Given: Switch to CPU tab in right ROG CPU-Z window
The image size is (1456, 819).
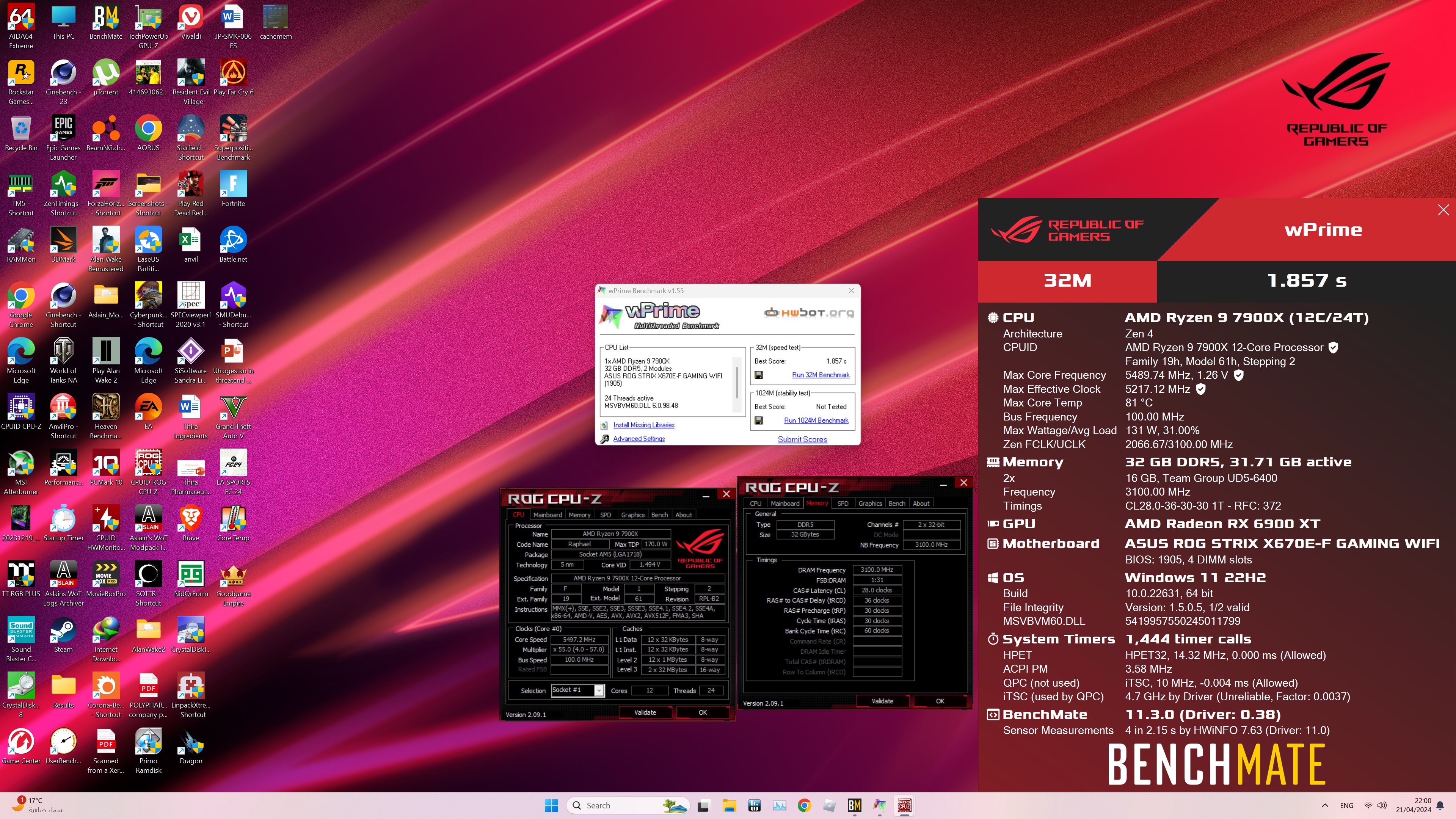Looking at the screenshot, I should [755, 504].
